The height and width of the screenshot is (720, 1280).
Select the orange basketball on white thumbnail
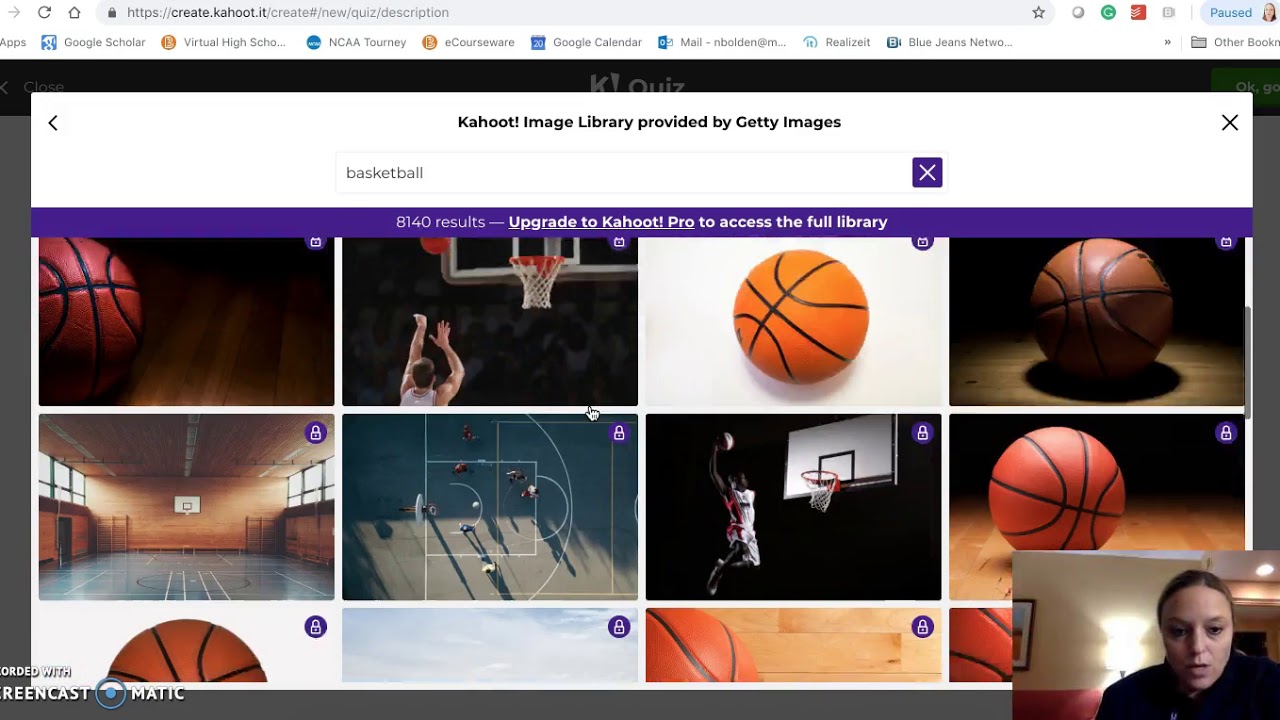click(x=793, y=321)
